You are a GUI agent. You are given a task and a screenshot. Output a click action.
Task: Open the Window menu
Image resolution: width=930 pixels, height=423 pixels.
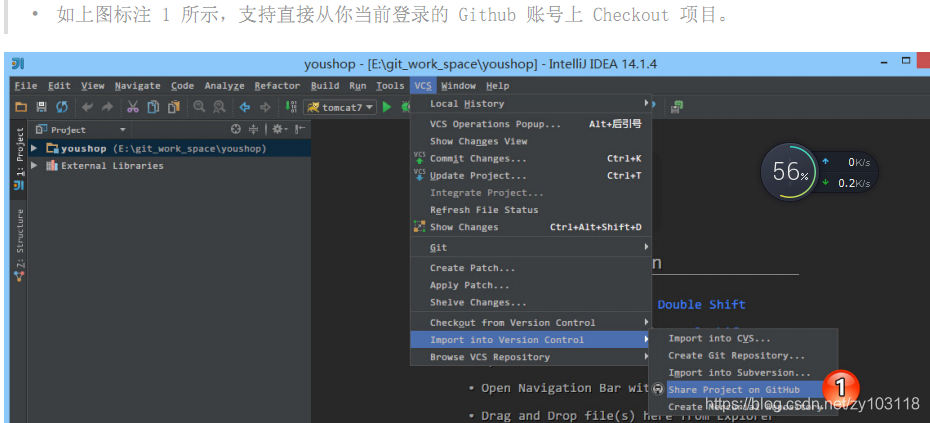[x=458, y=86]
